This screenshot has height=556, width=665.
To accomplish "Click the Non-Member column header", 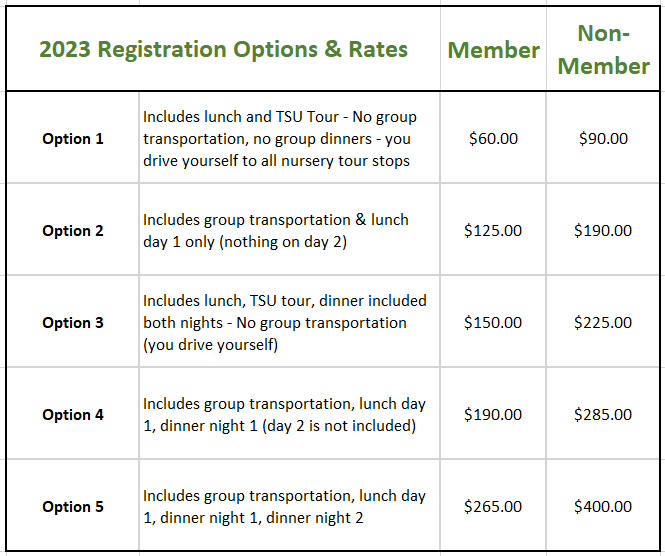I will pyautogui.click(x=603, y=50).
